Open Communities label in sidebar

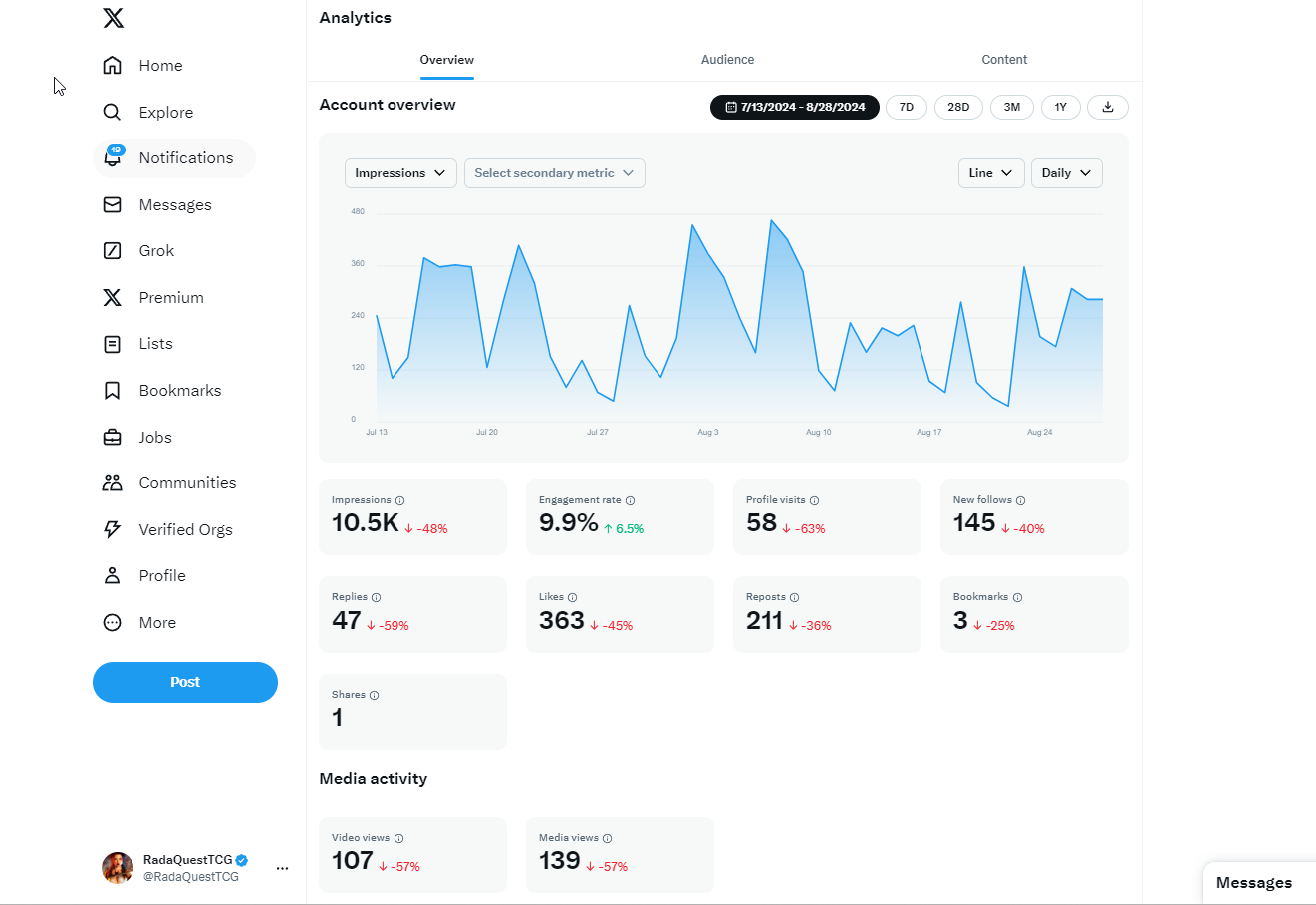188,483
